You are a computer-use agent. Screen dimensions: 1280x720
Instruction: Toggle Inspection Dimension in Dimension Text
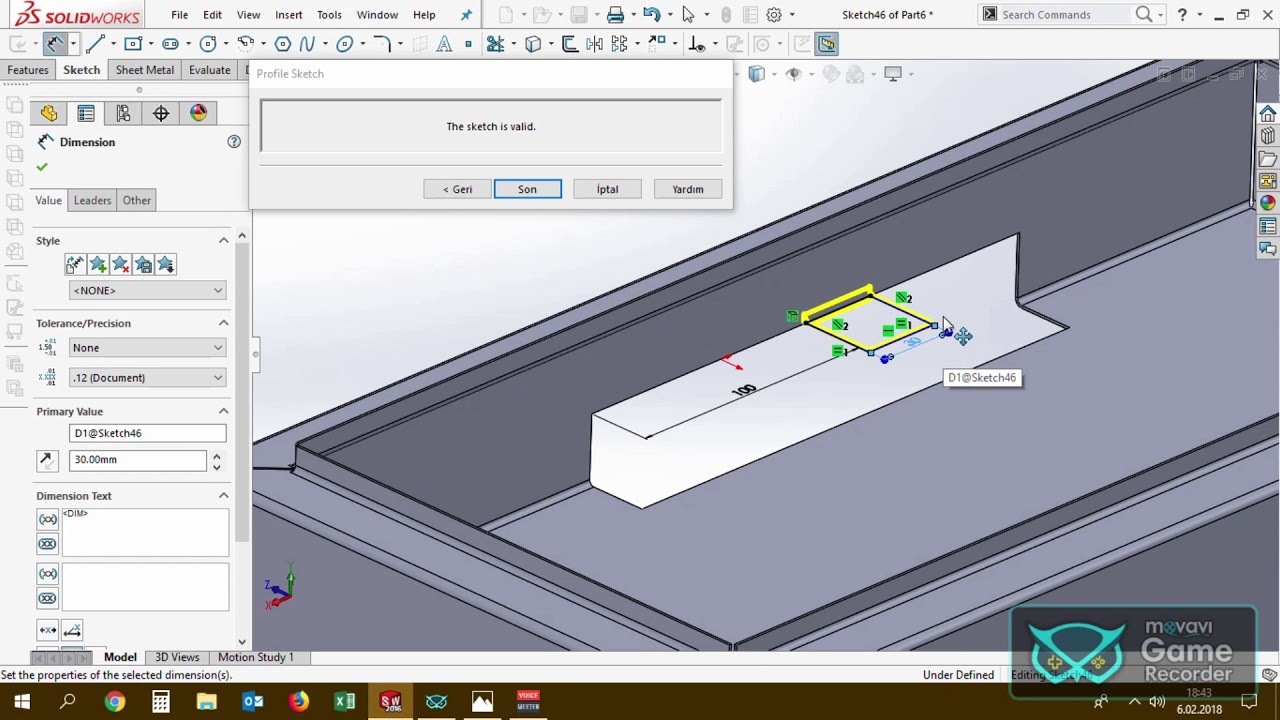point(47,544)
